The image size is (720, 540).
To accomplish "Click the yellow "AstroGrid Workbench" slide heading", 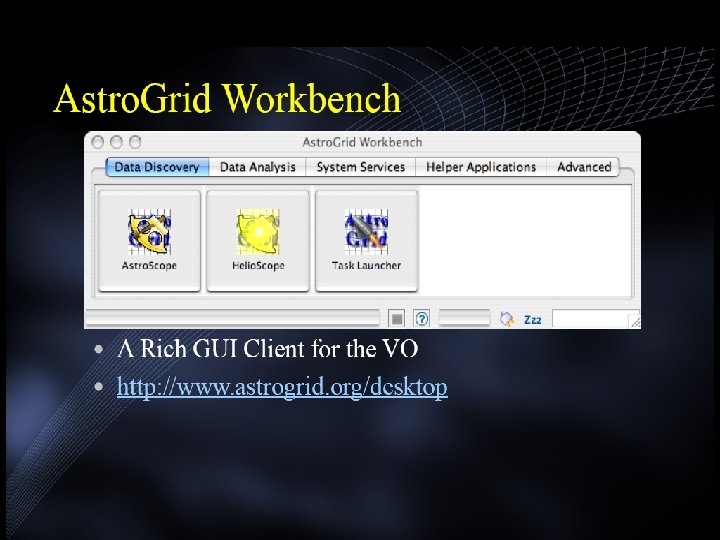I will click(x=227, y=98).
